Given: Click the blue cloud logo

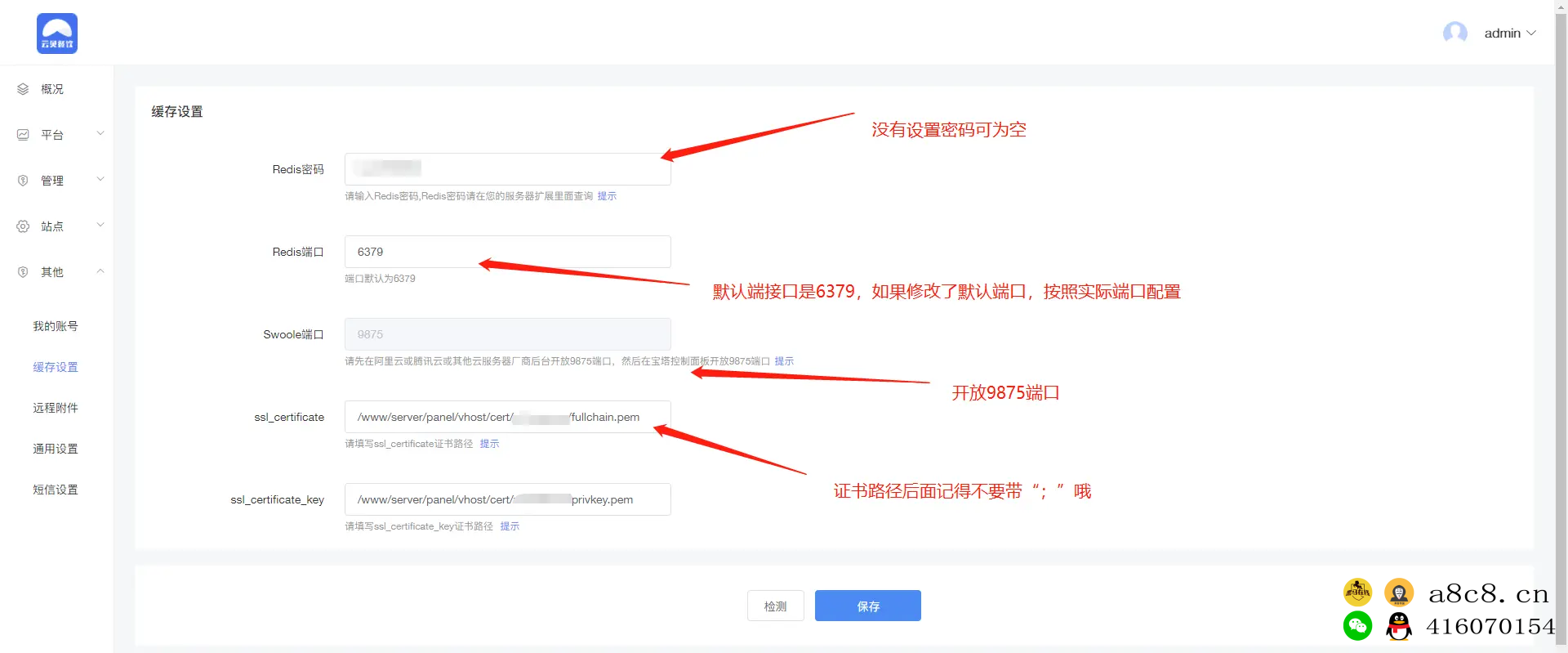Looking at the screenshot, I should click(57, 34).
